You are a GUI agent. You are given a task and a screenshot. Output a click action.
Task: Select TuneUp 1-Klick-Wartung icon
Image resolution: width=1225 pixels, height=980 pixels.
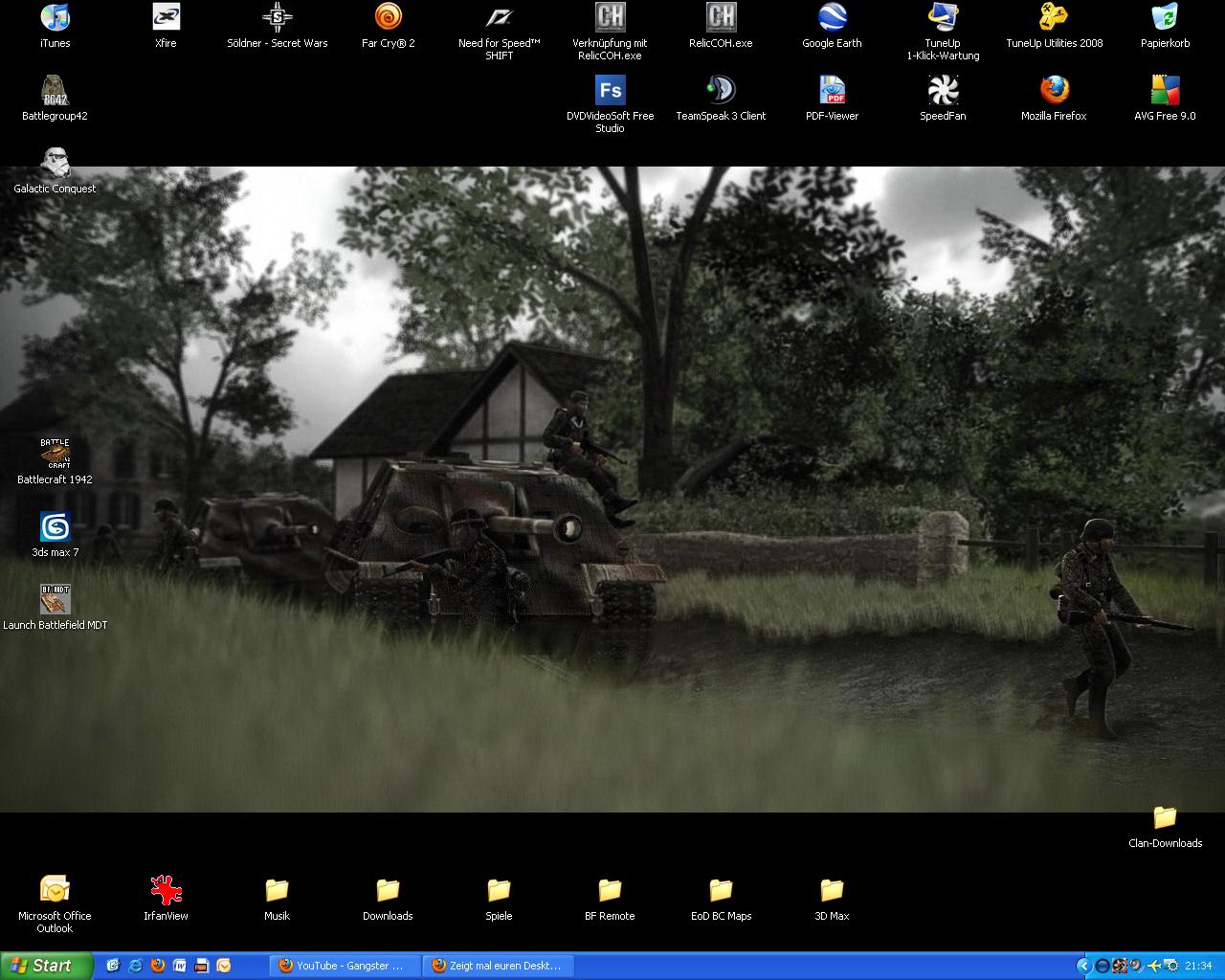coord(943,32)
